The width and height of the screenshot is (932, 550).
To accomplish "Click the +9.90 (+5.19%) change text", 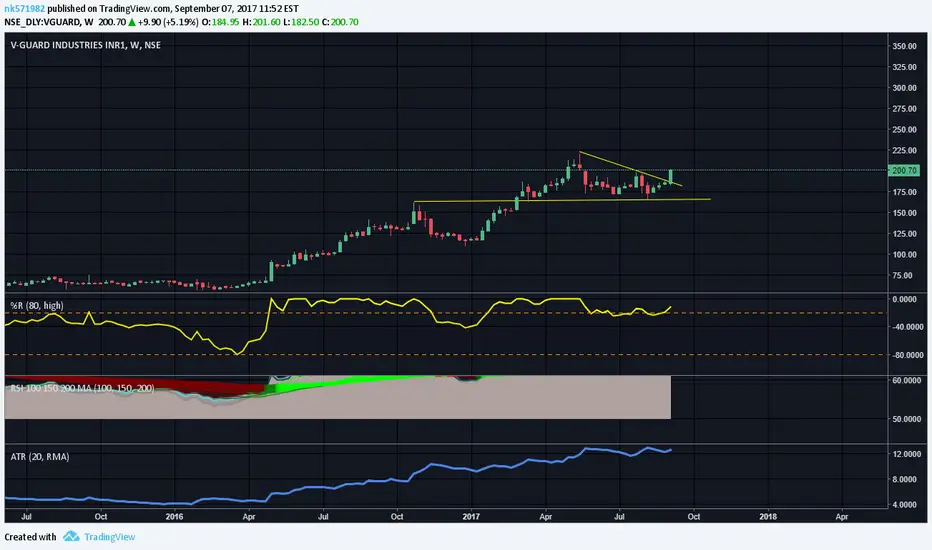I will 168,22.
